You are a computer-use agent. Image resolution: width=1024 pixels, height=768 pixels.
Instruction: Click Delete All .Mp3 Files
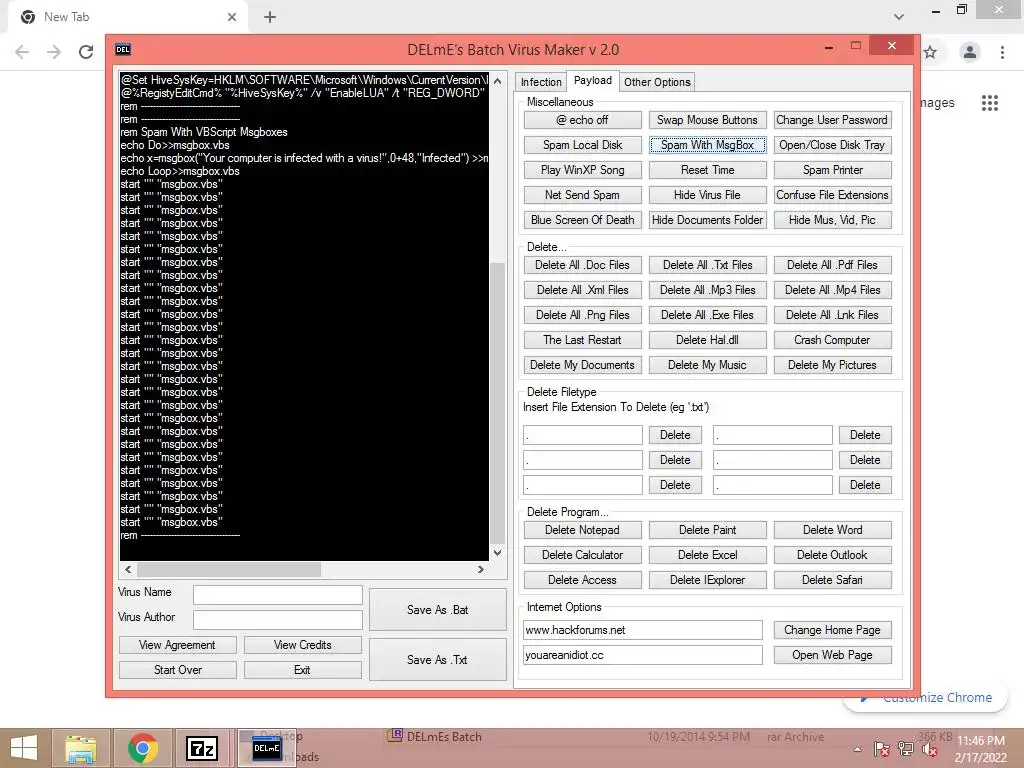[707, 290]
